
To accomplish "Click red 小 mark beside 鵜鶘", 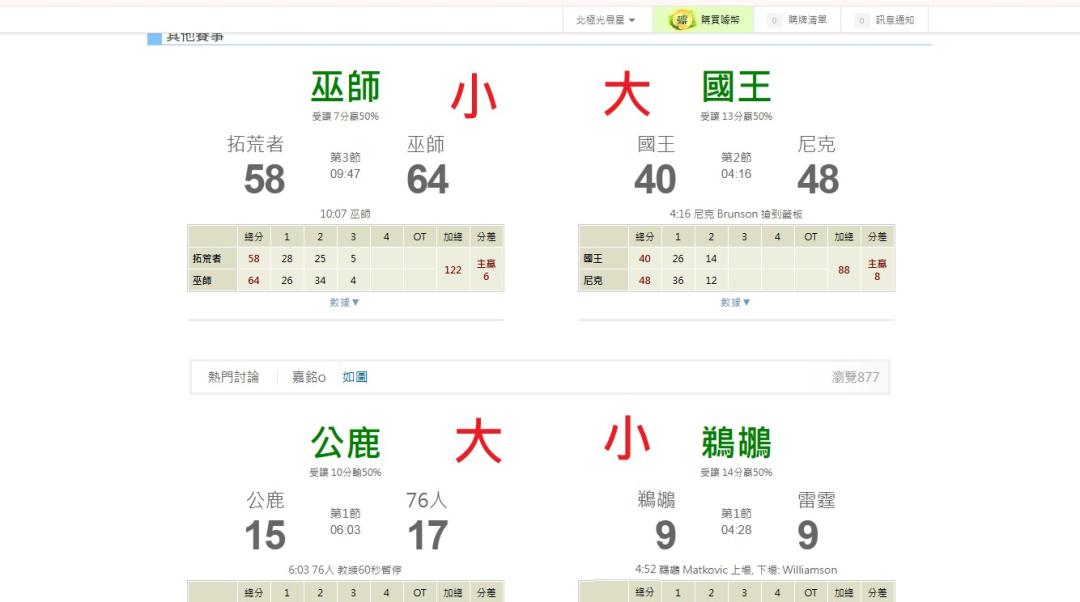I will pyautogui.click(x=627, y=440).
